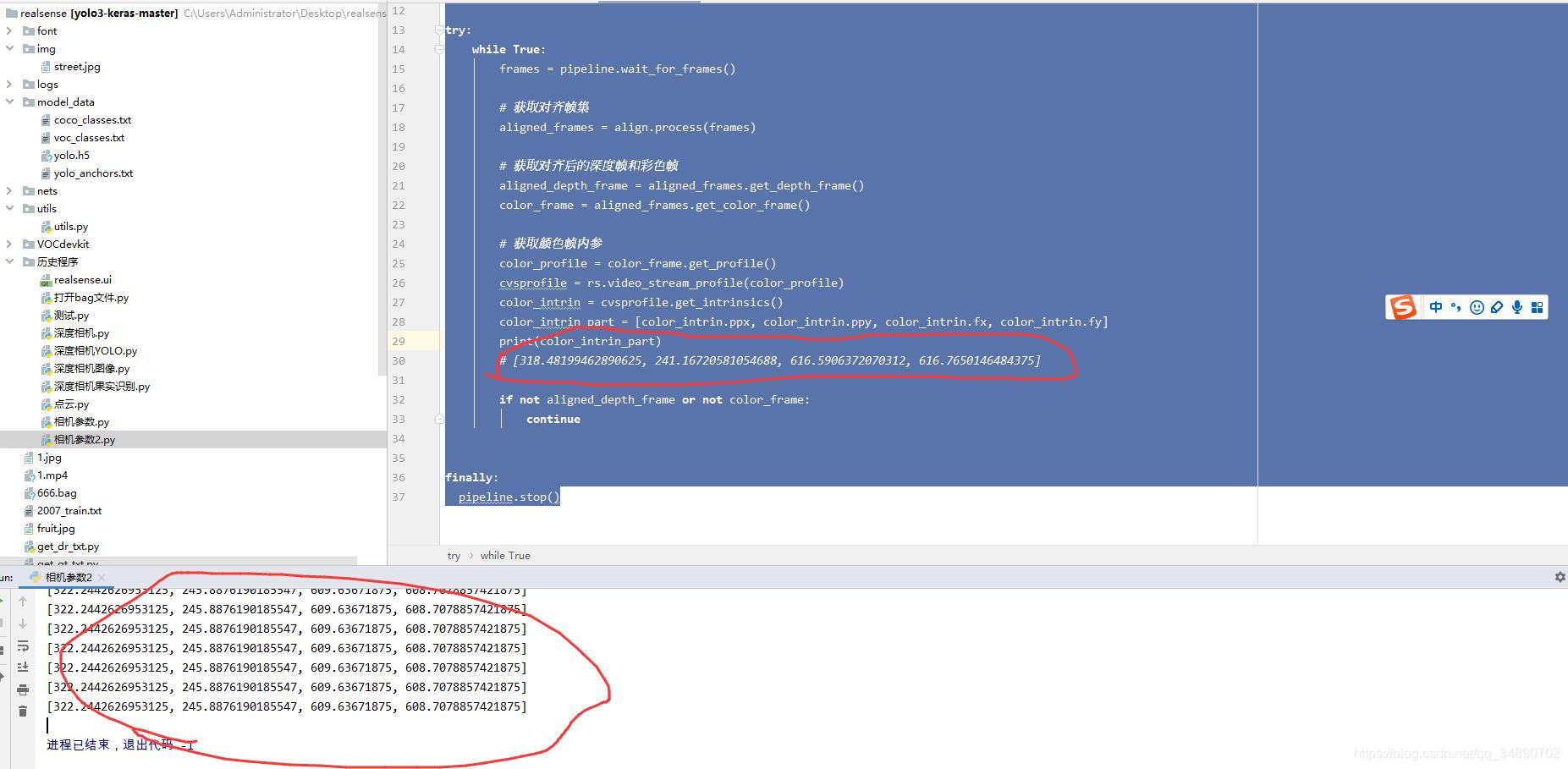Click the try breadcrumb

[454, 556]
